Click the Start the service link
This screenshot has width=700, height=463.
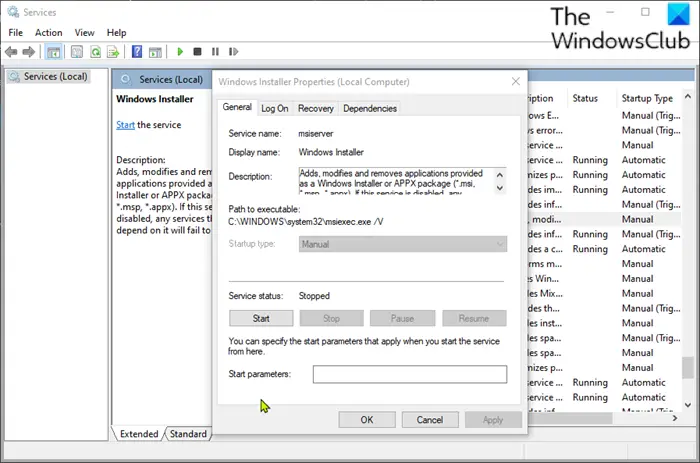(x=125, y=125)
